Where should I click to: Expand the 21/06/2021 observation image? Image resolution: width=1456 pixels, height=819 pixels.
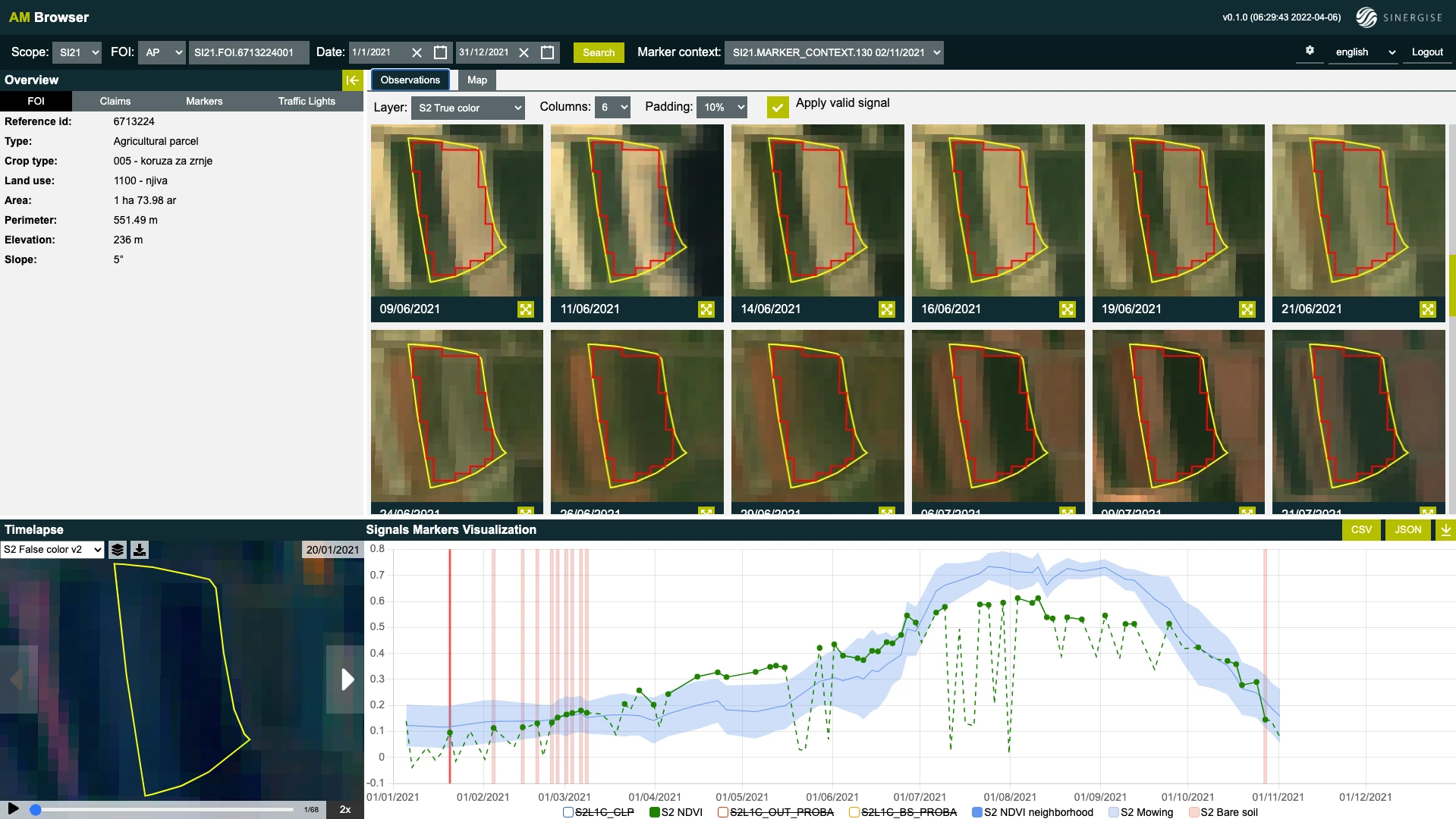coord(1427,309)
